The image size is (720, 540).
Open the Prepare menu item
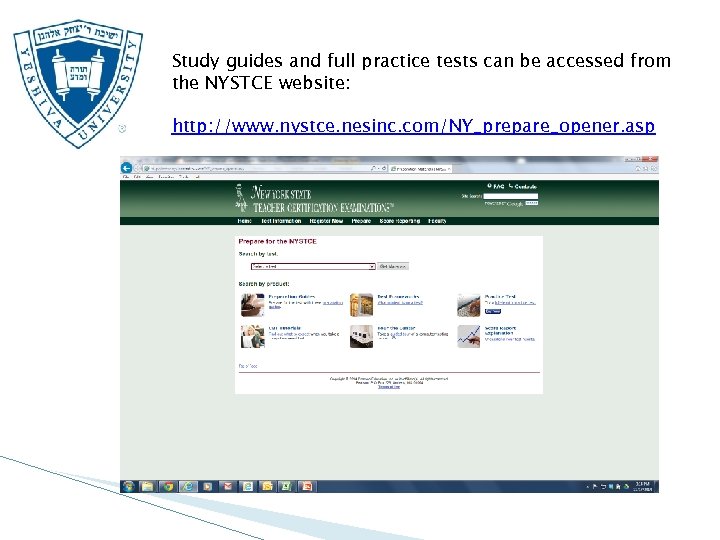361,221
